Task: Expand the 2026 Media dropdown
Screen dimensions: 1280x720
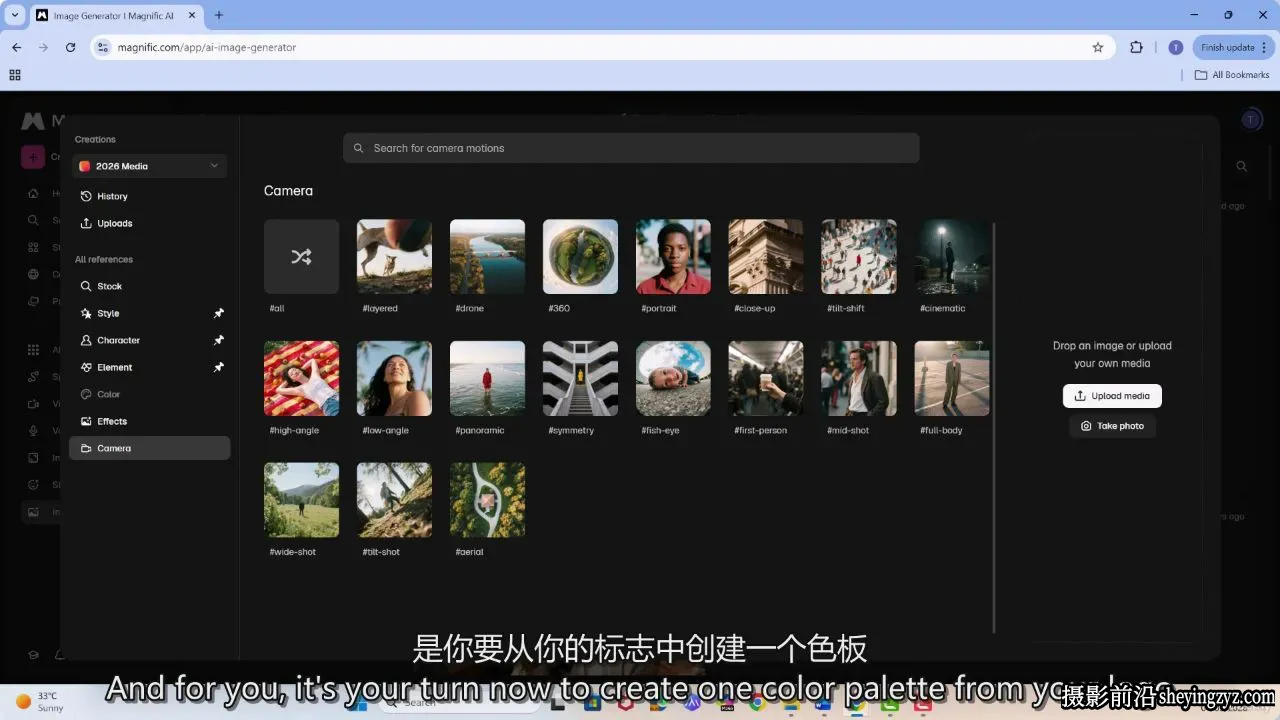Action: [149, 166]
